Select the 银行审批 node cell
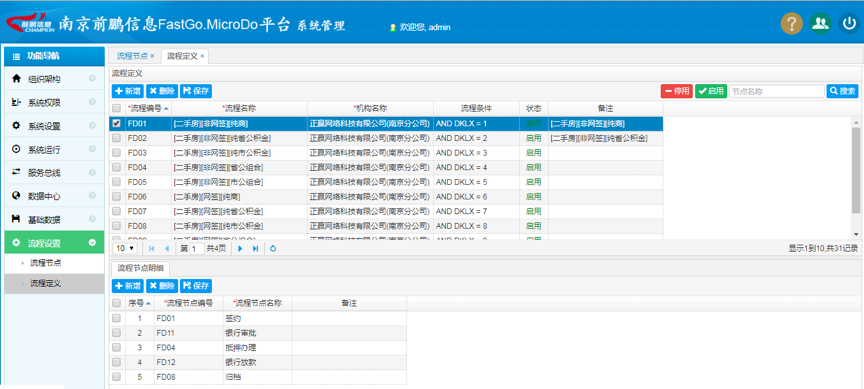864x389 pixels. click(257, 333)
